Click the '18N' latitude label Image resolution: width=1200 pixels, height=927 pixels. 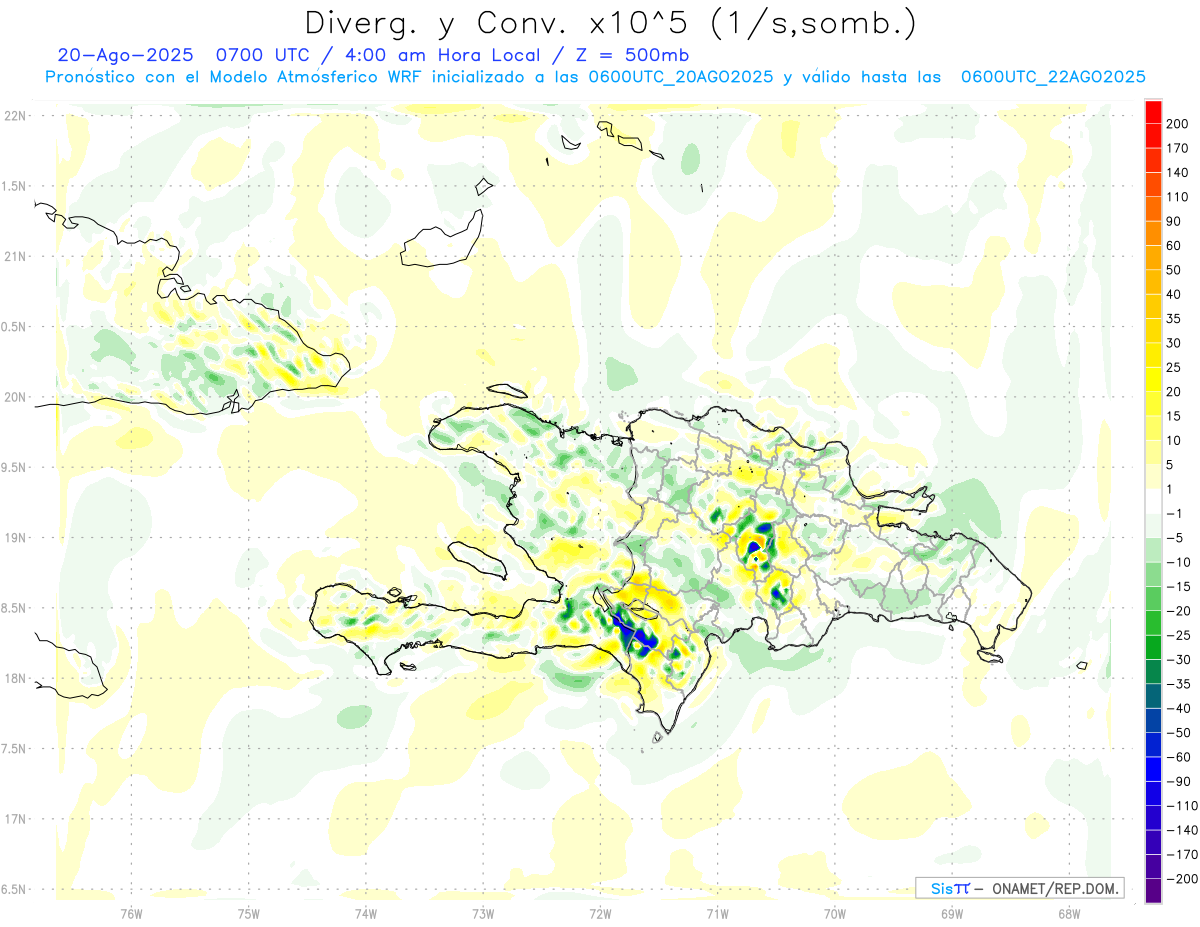tap(14, 678)
